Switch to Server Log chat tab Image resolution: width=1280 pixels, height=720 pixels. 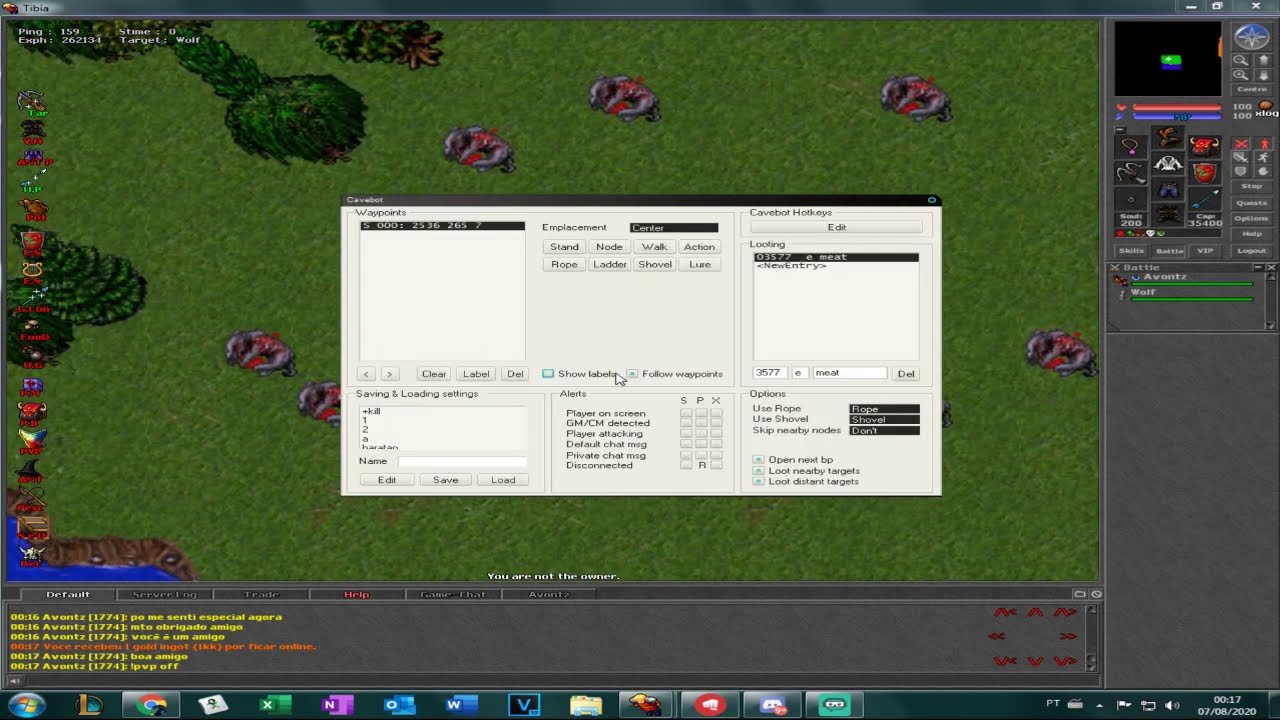pos(165,595)
